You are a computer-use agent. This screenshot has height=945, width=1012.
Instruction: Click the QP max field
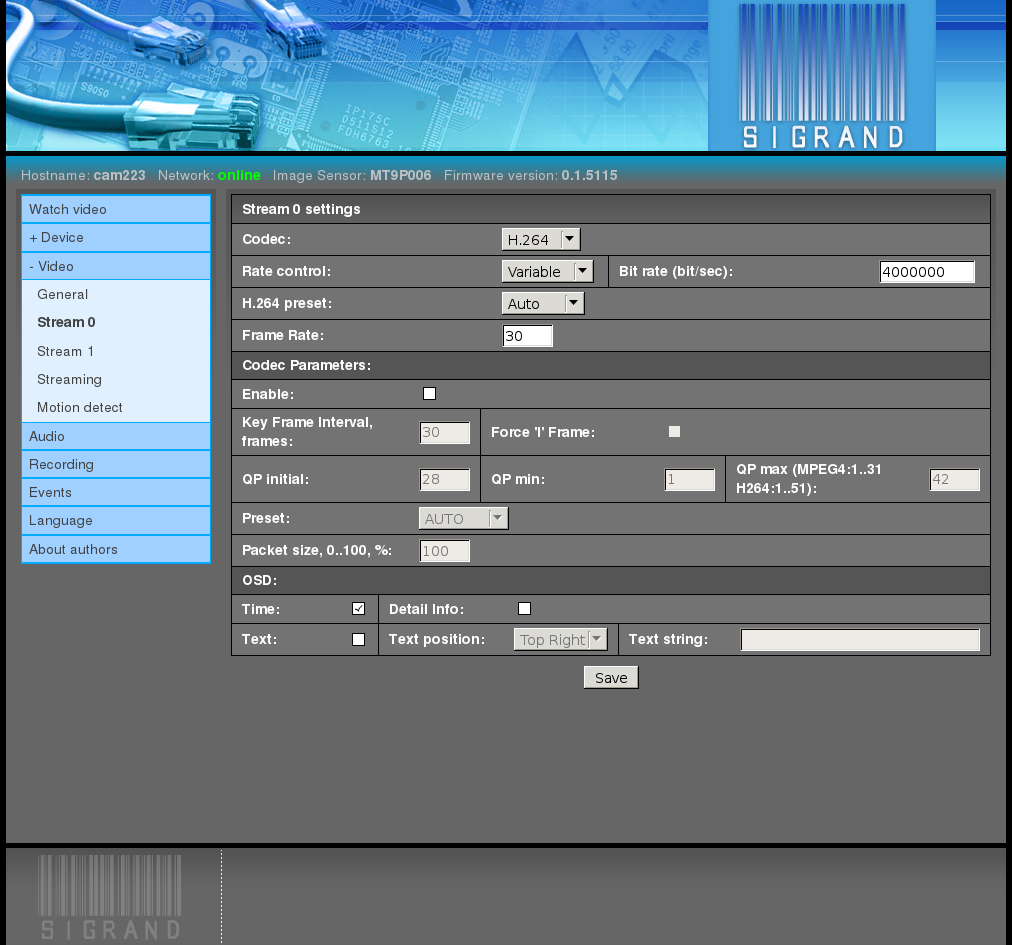pos(955,480)
